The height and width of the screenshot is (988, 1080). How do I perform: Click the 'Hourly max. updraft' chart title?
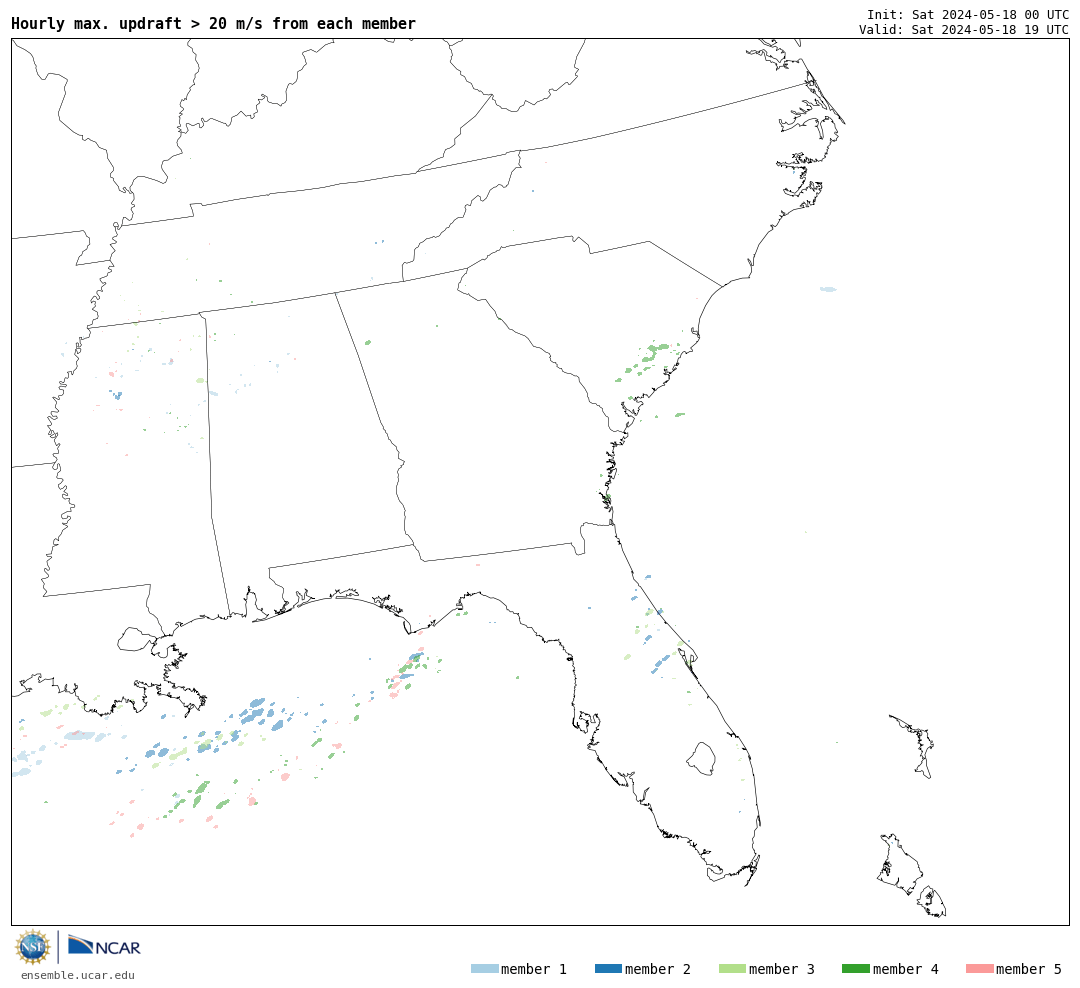coord(214,23)
